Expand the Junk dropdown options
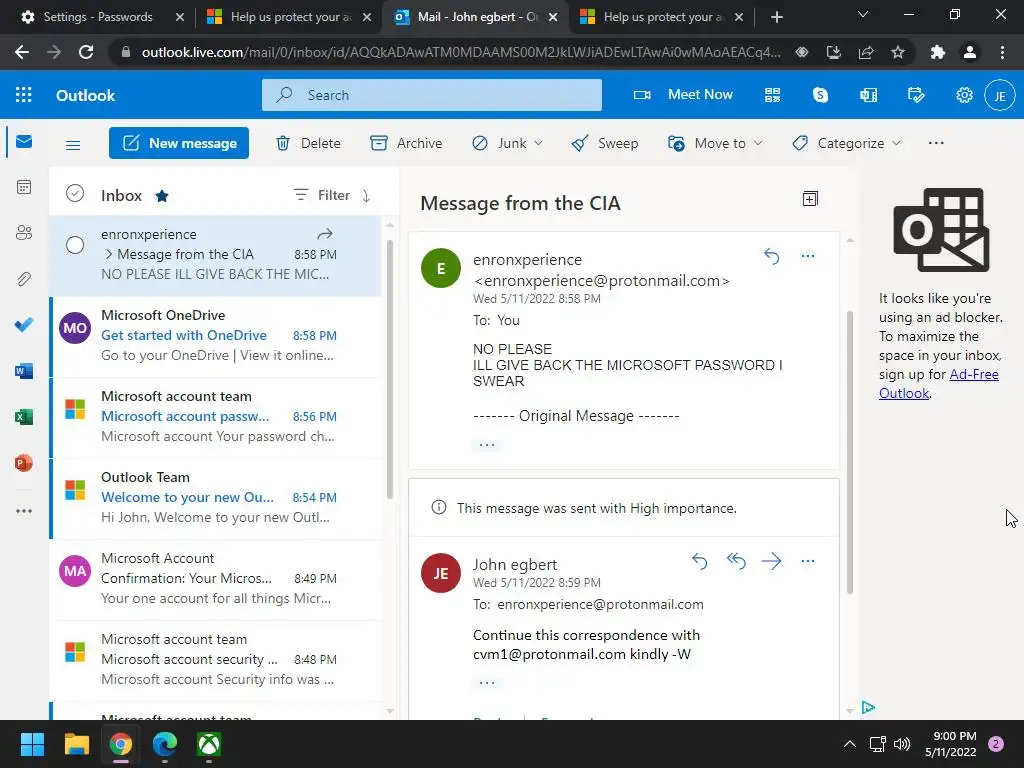The image size is (1024, 768). [538, 143]
